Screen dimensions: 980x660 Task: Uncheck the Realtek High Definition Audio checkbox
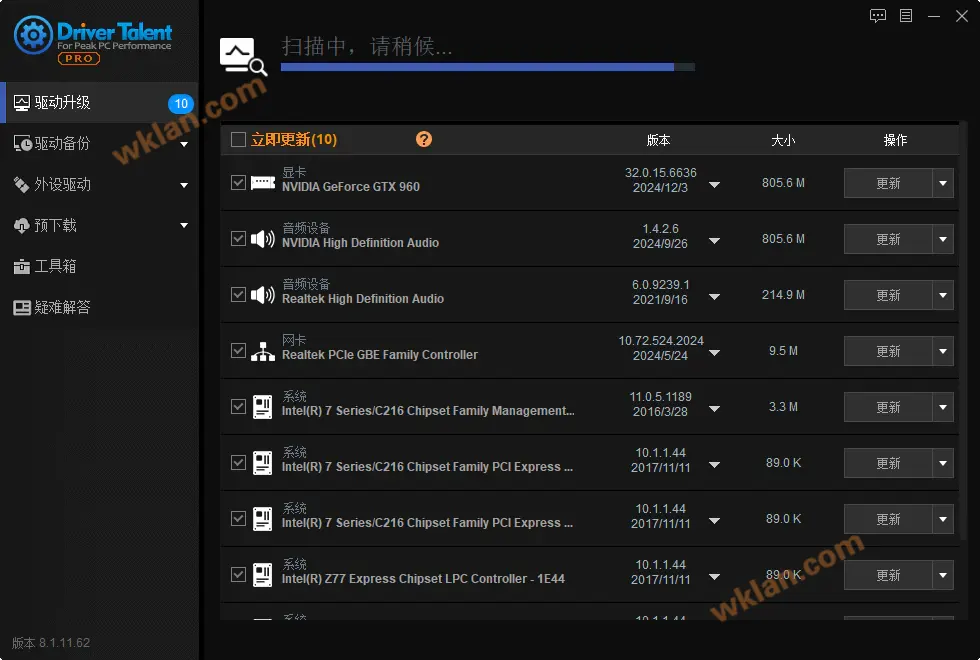(x=238, y=294)
